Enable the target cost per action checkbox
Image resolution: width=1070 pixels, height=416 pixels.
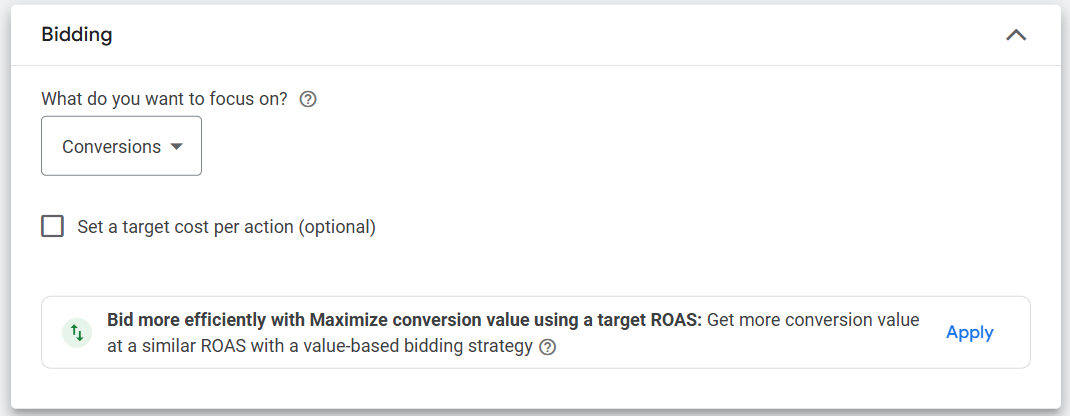52,226
